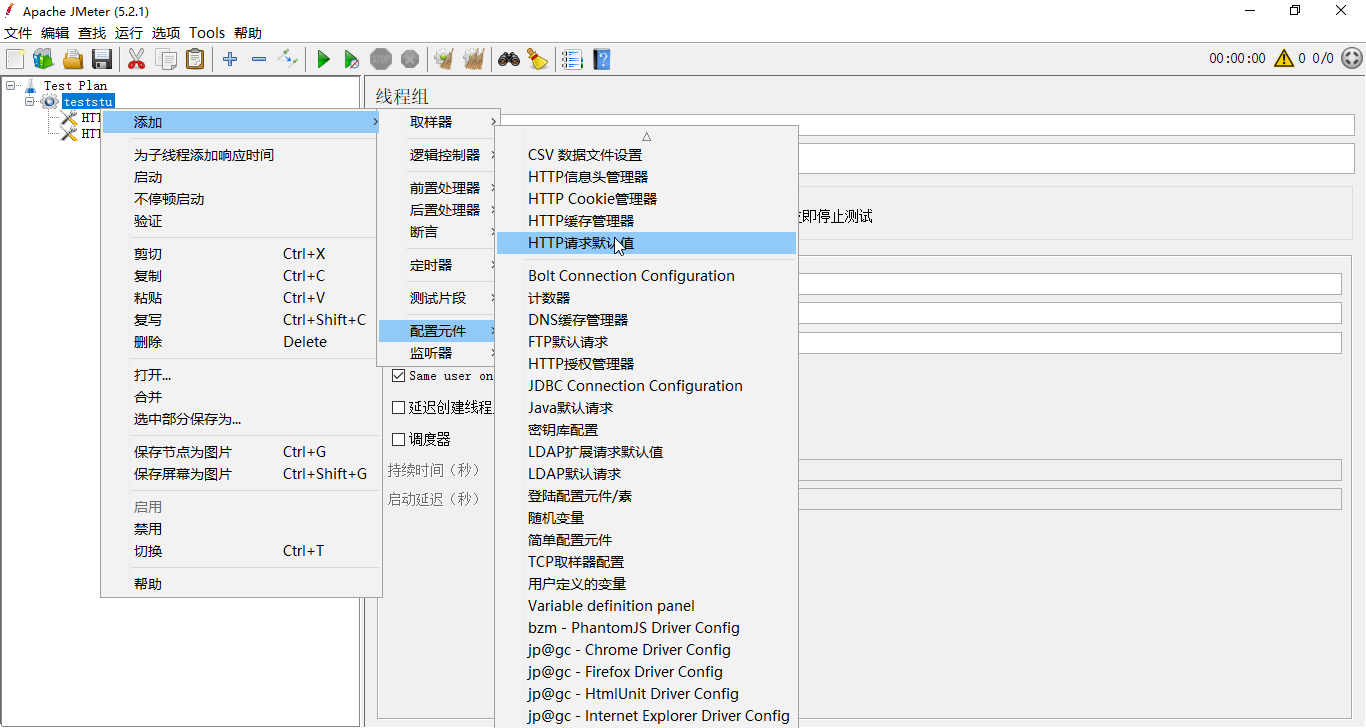The image size is (1366, 728).
Task: Create a new test plan from the toolbar
Action: [x=15, y=59]
